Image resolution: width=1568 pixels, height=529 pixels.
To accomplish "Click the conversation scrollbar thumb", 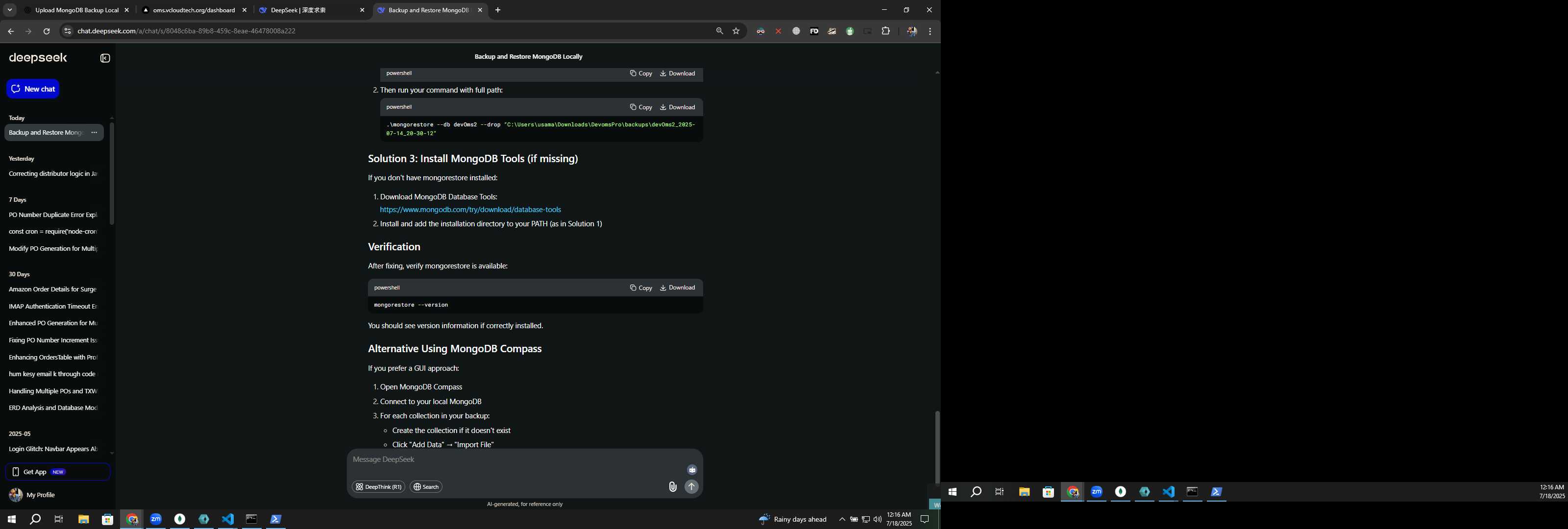I will pos(937,447).
